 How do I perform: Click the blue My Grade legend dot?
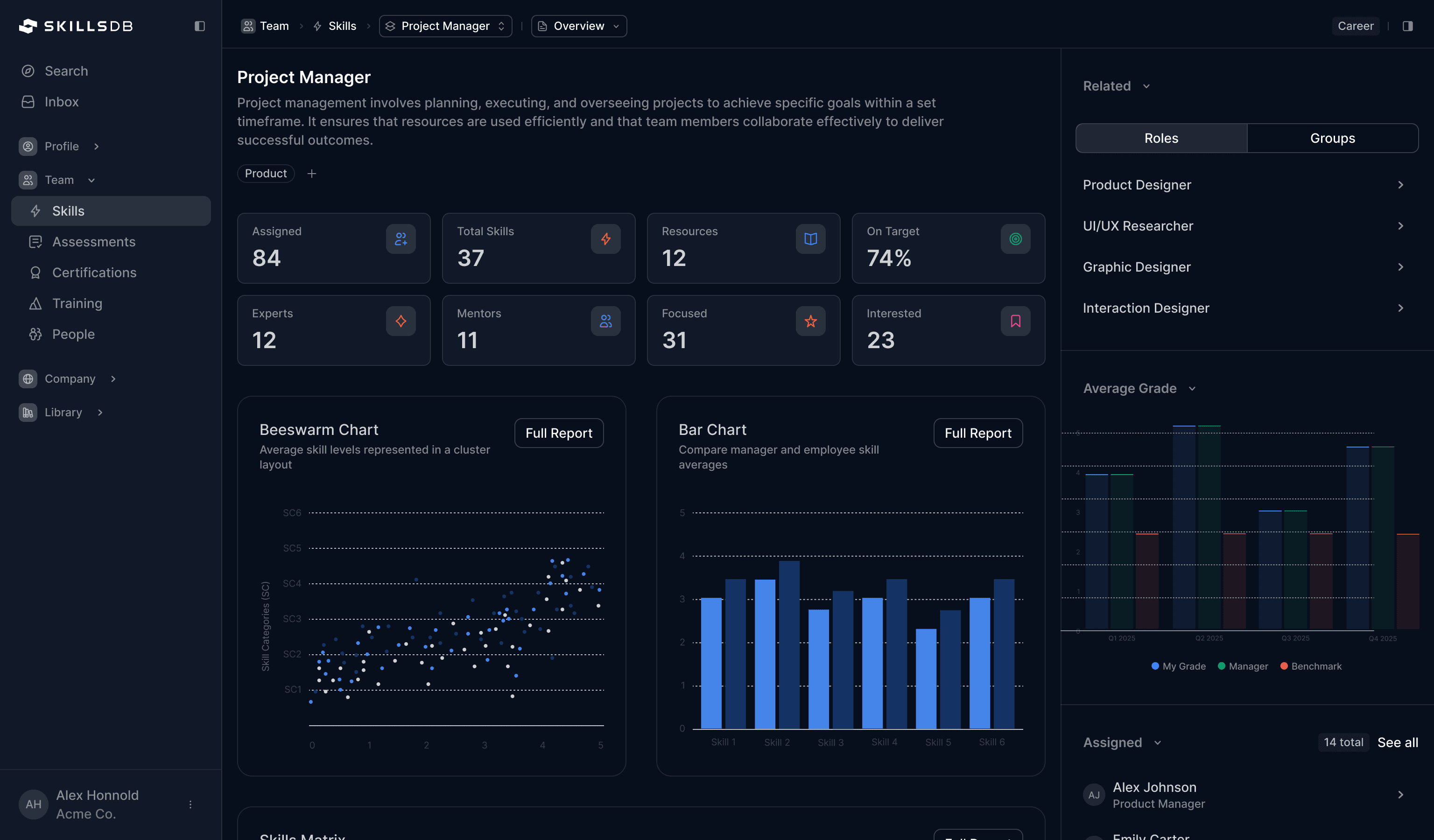[1155, 666]
